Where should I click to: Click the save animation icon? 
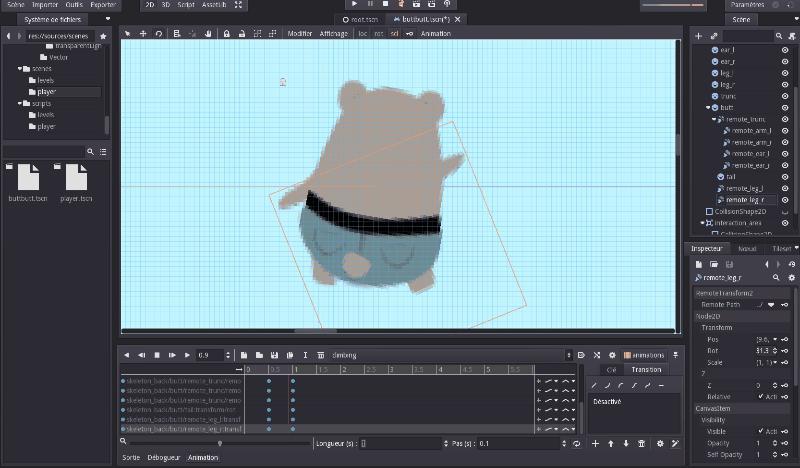(274, 355)
